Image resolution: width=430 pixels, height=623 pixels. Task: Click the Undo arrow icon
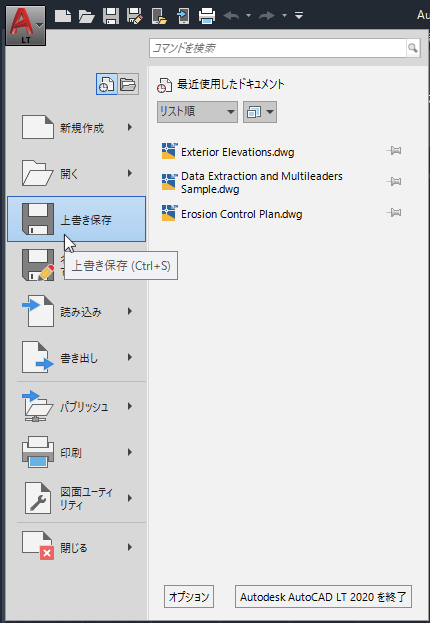(231, 16)
